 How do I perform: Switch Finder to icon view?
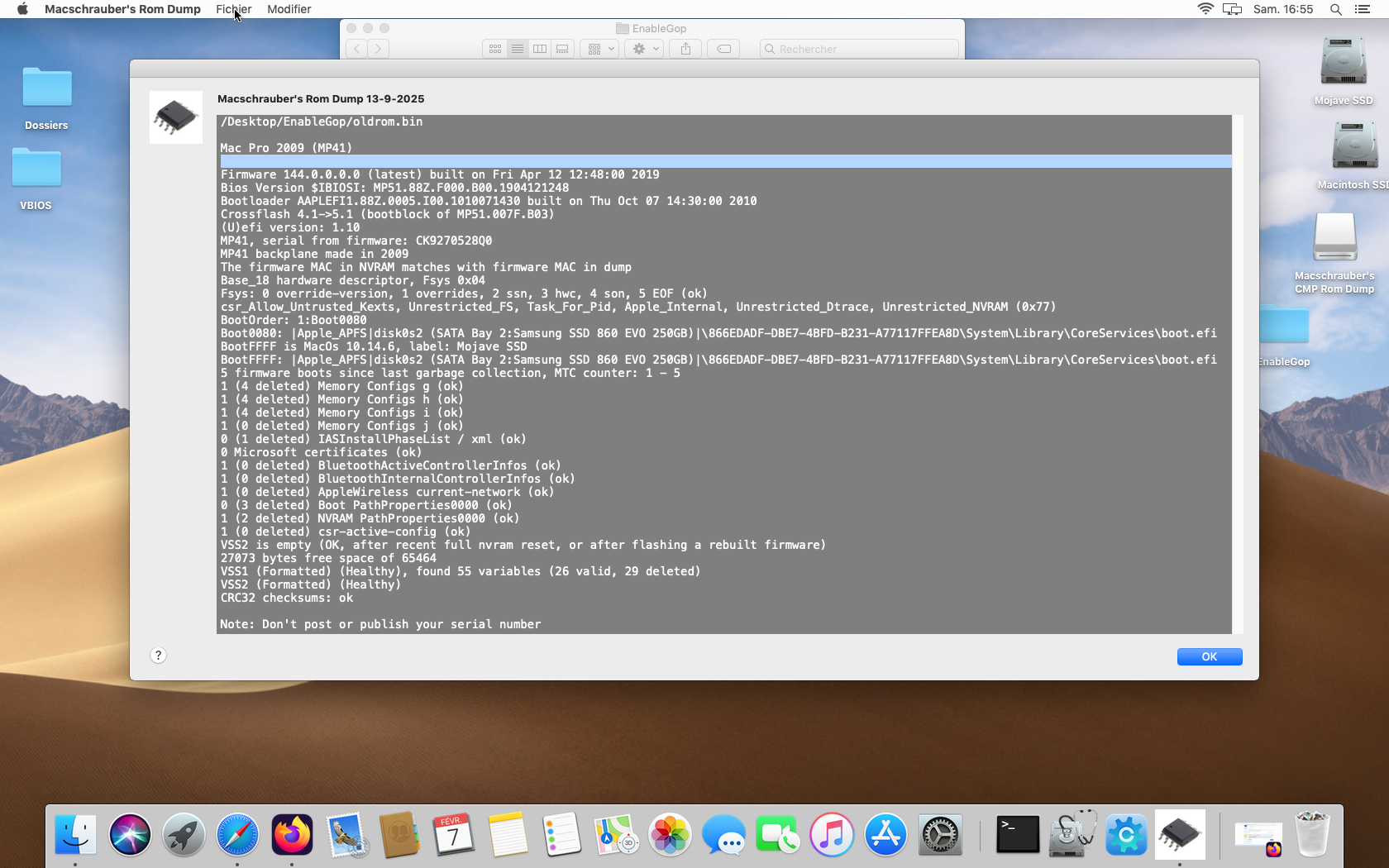coord(495,49)
